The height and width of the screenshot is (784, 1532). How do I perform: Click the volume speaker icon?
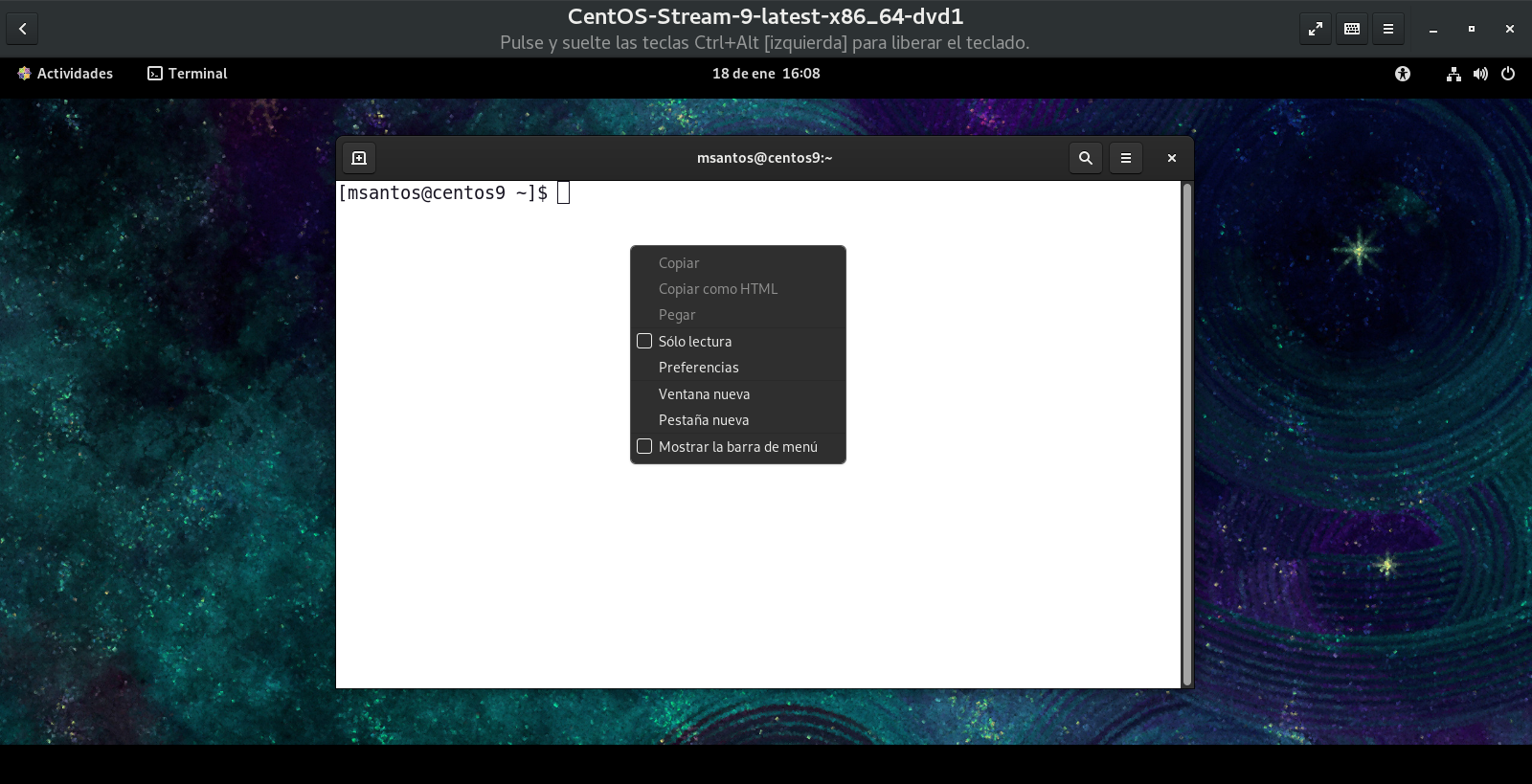[1480, 74]
